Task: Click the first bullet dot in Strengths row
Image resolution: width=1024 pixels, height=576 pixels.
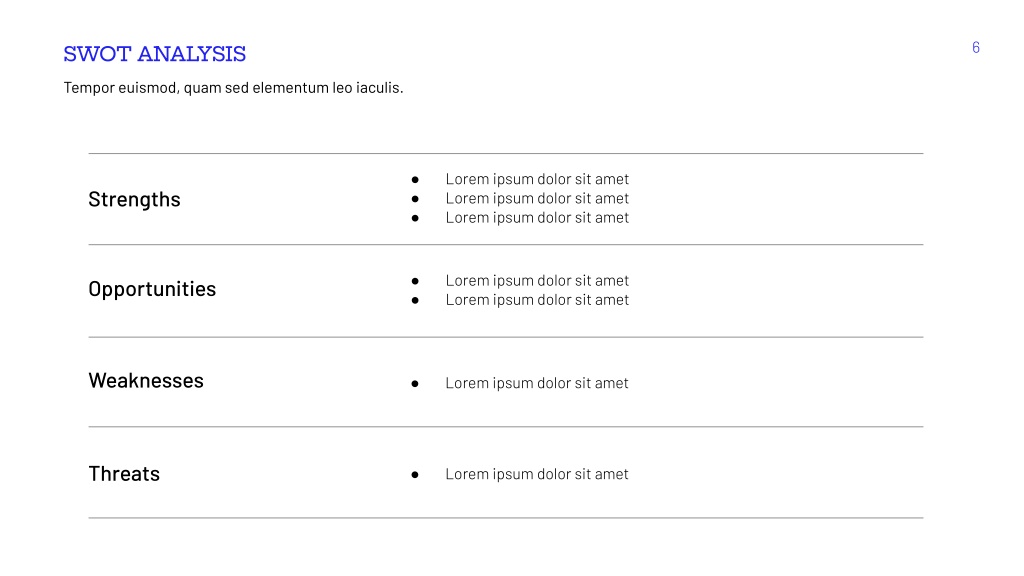Action: pyautogui.click(x=415, y=180)
